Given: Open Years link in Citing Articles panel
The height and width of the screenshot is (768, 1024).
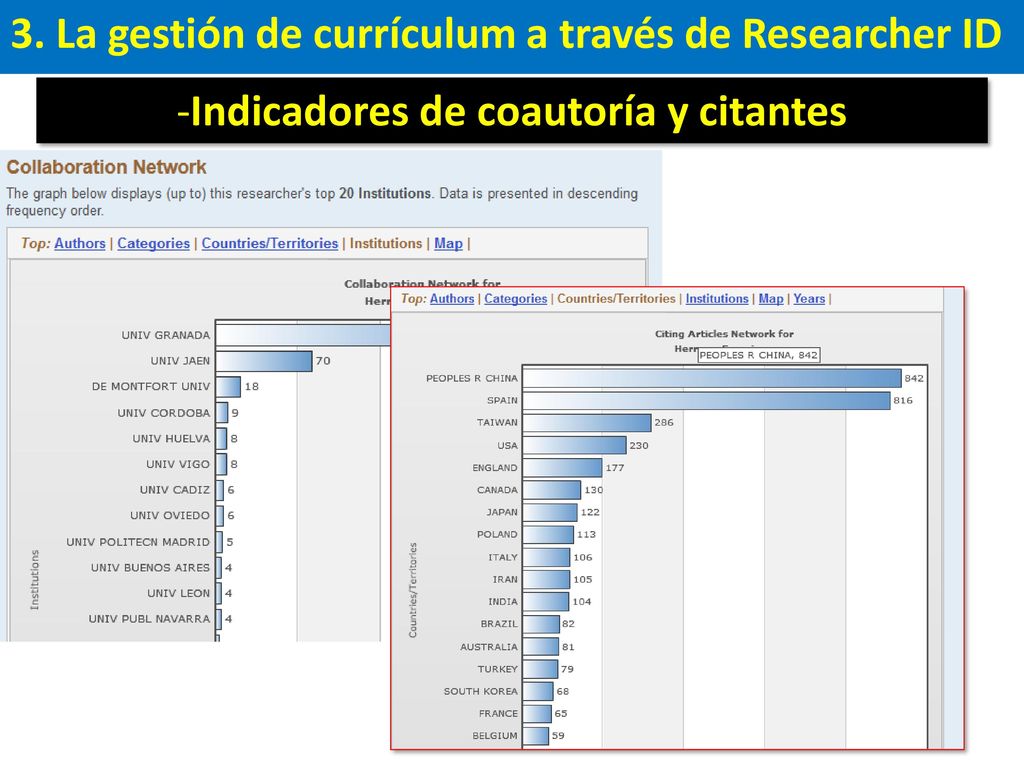Looking at the screenshot, I should (809, 298).
